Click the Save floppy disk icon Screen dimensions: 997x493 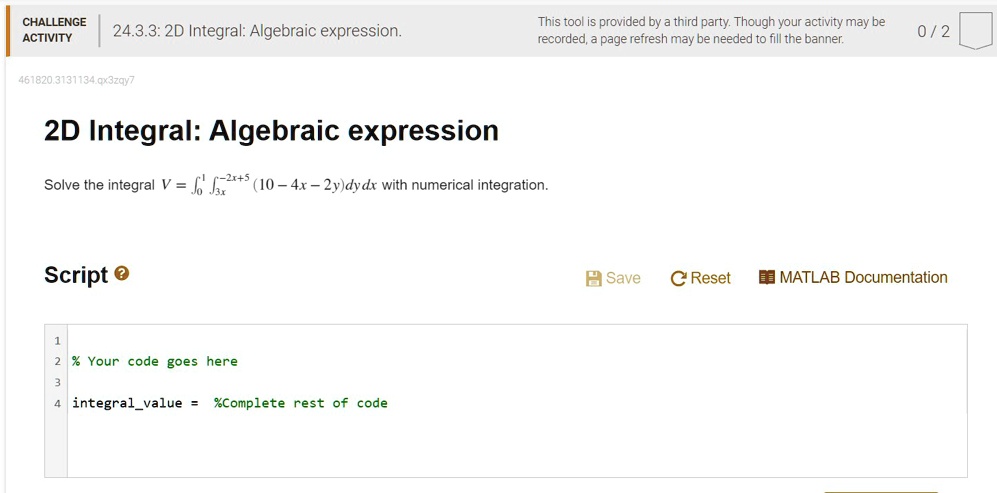[593, 278]
